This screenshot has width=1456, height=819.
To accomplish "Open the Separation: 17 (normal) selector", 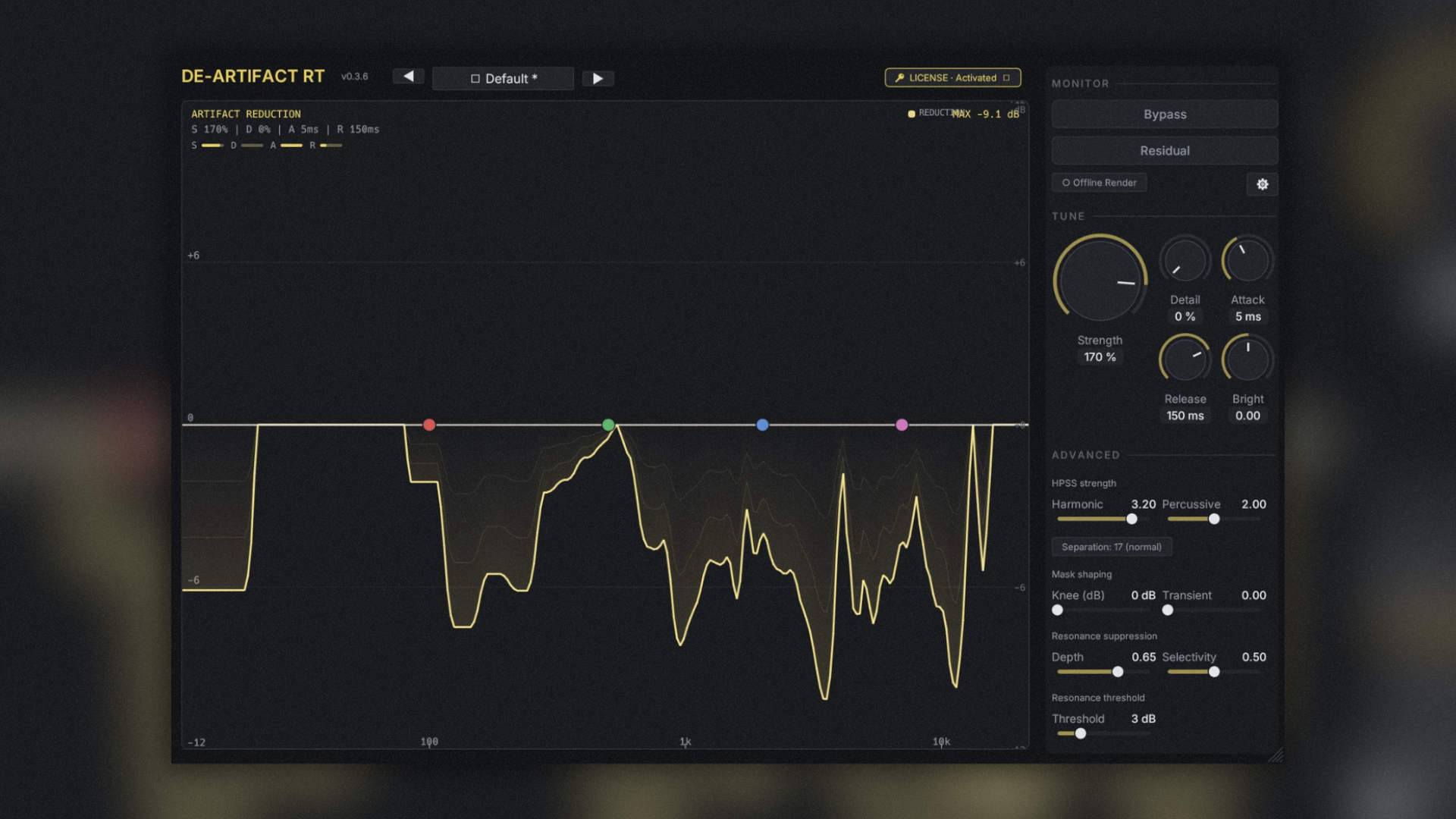I will click(x=1111, y=547).
